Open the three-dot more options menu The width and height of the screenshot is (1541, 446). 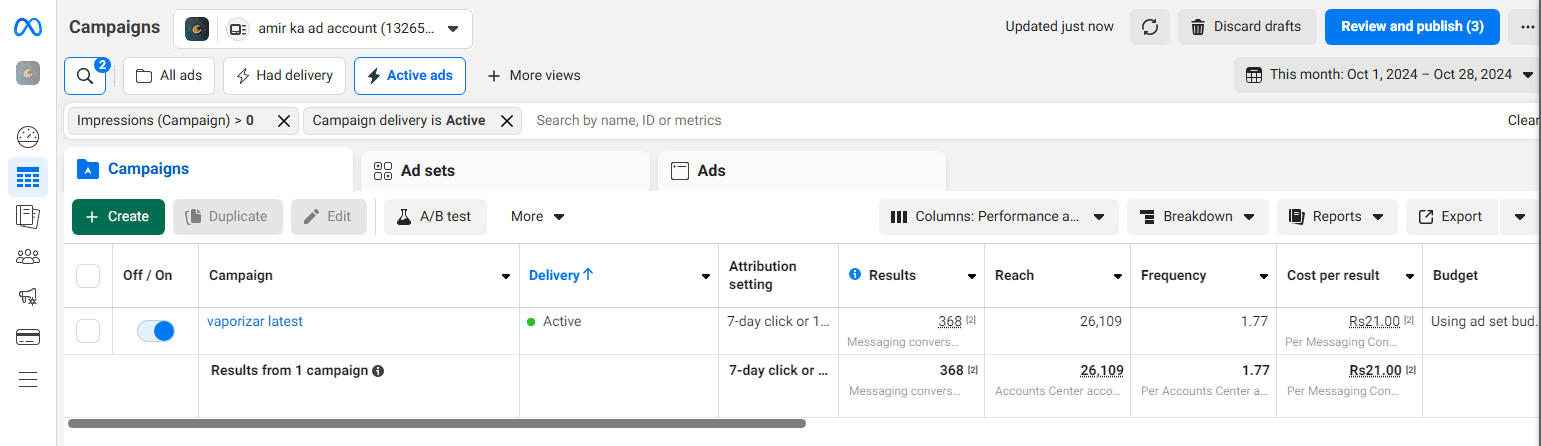(1526, 27)
